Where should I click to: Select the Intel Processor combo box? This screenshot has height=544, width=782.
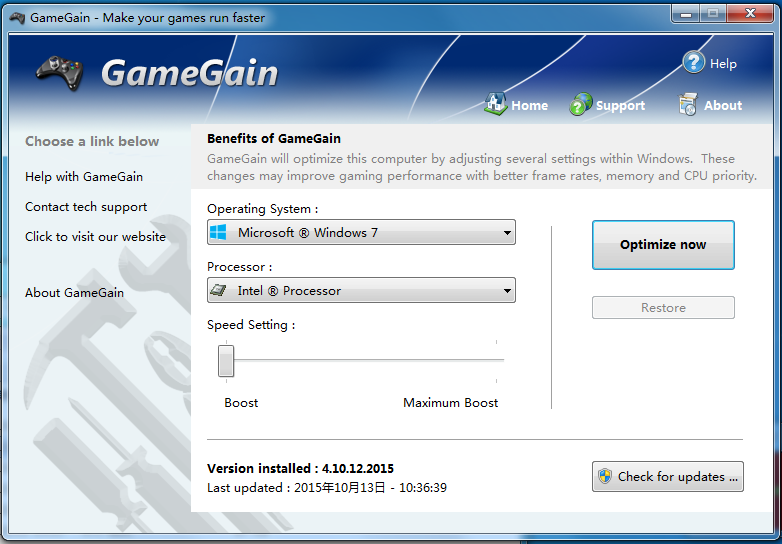361,290
